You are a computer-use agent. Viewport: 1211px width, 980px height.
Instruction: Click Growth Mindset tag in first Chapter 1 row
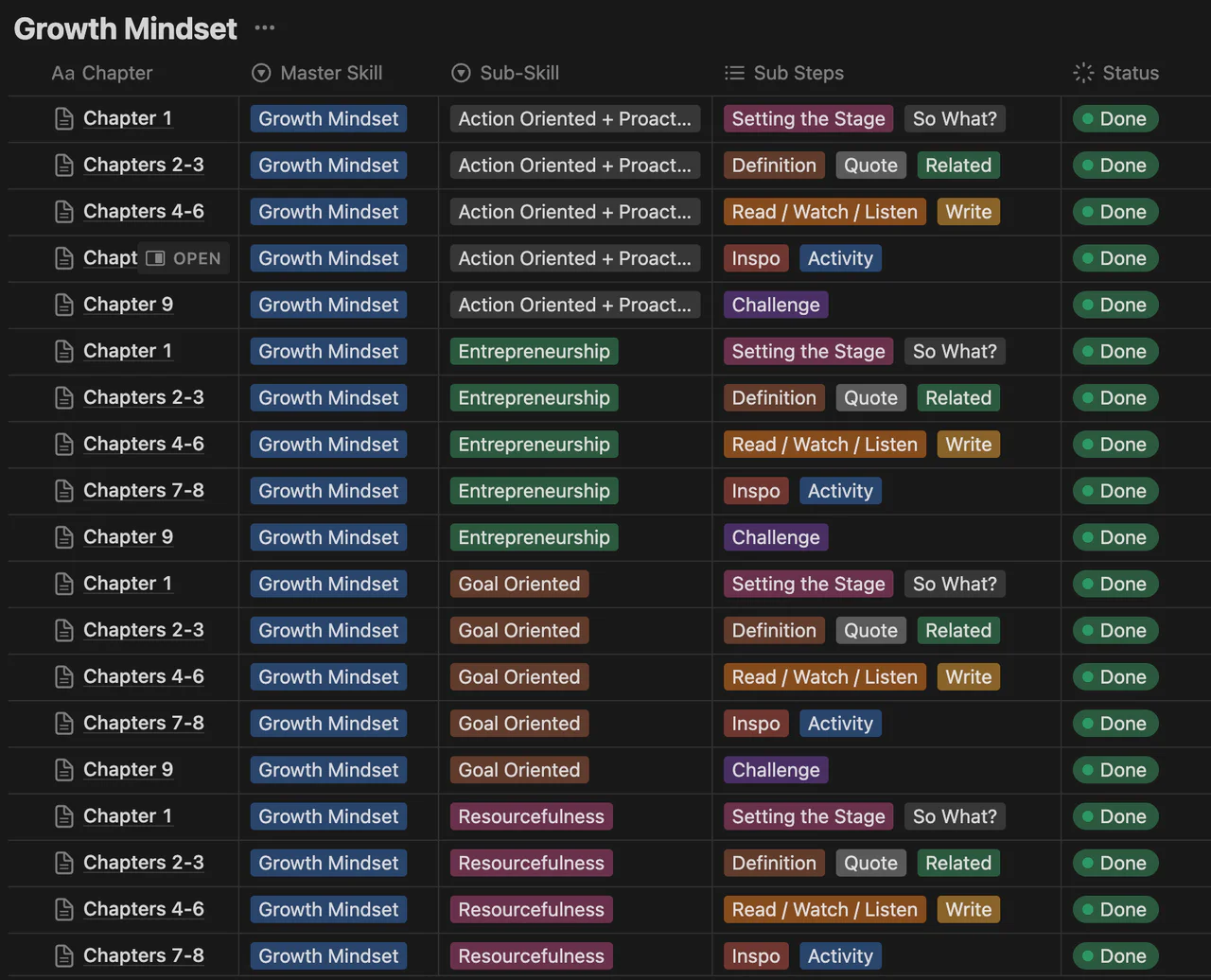coord(328,118)
